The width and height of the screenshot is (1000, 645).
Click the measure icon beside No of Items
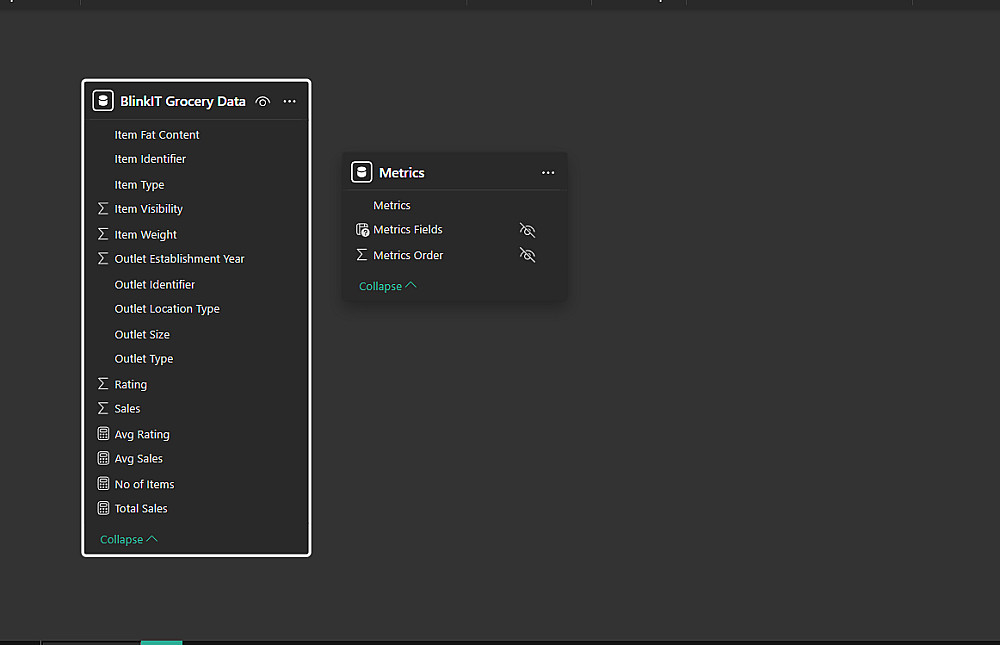103,484
